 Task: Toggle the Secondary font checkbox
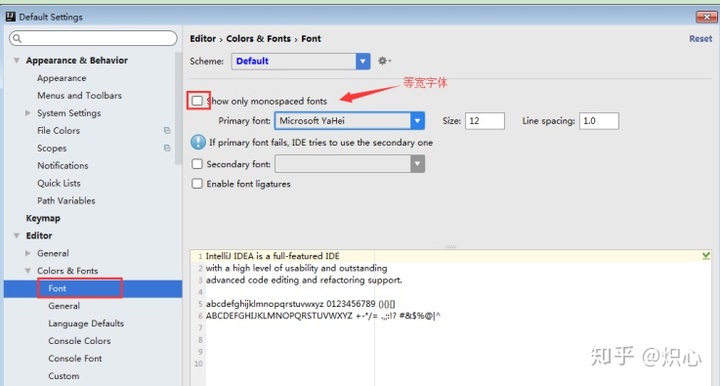[x=197, y=164]
